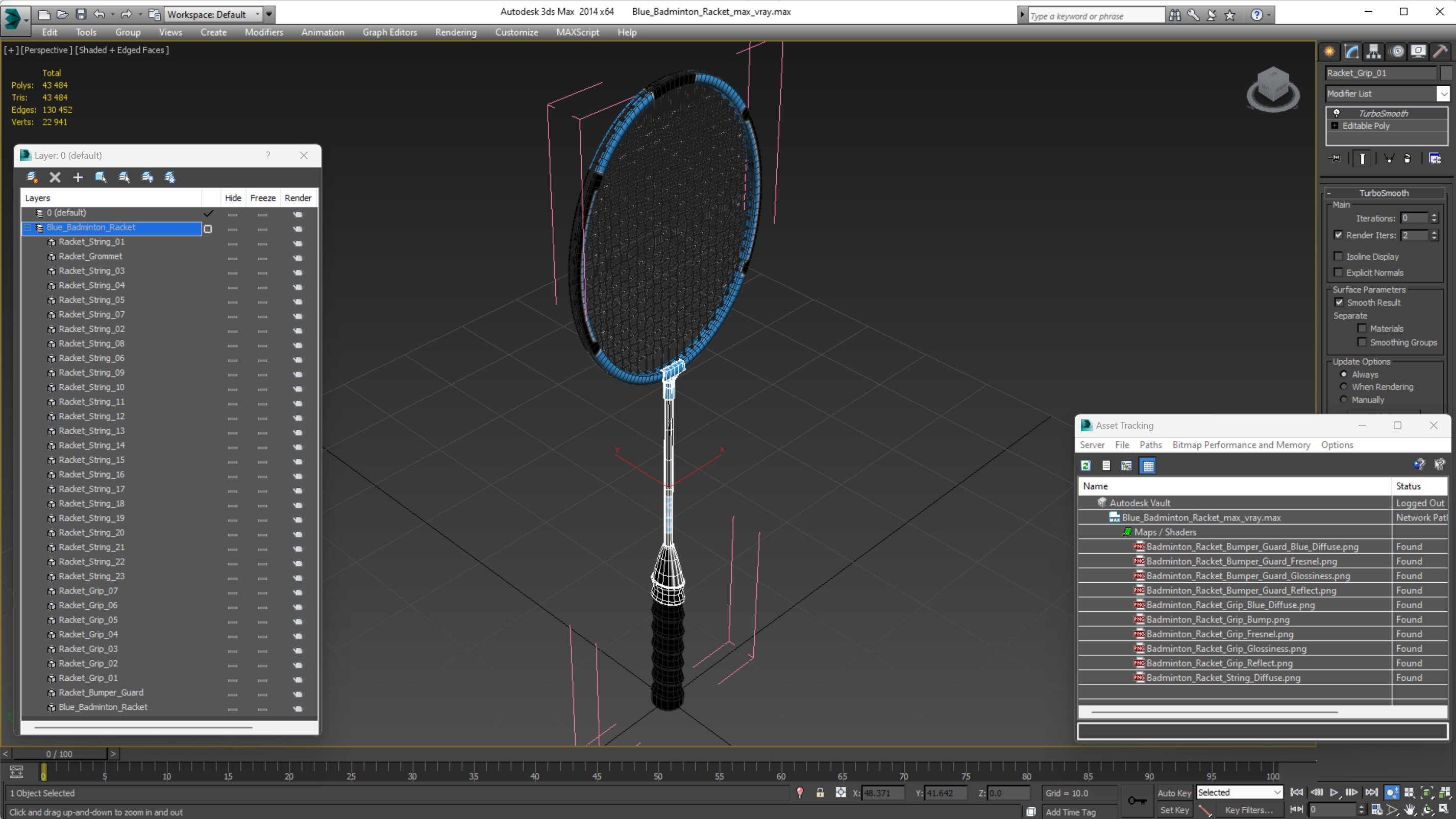This screenshot has height=819, width=1456.
Task: Click the object color swatch beside Racket_Grip_01
Action: tap(1445, 73)
